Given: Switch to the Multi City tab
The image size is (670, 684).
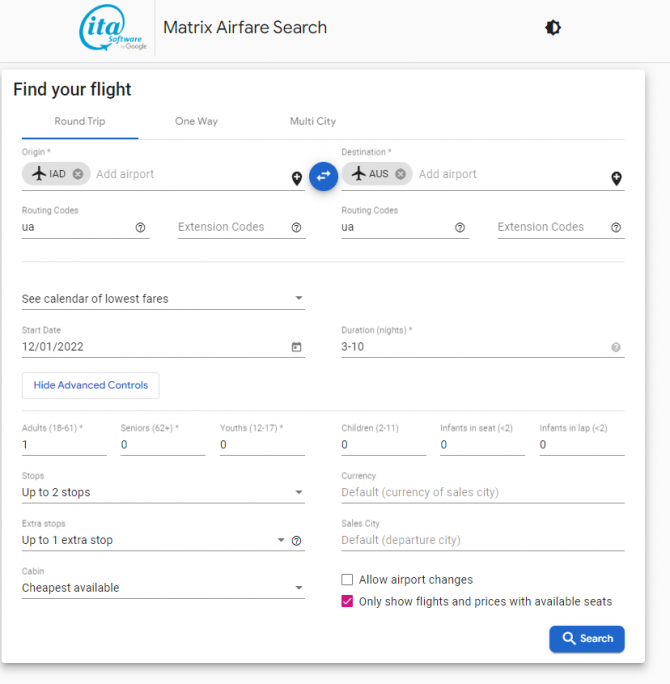Looking at the screenshot, I should click(313, 121).
